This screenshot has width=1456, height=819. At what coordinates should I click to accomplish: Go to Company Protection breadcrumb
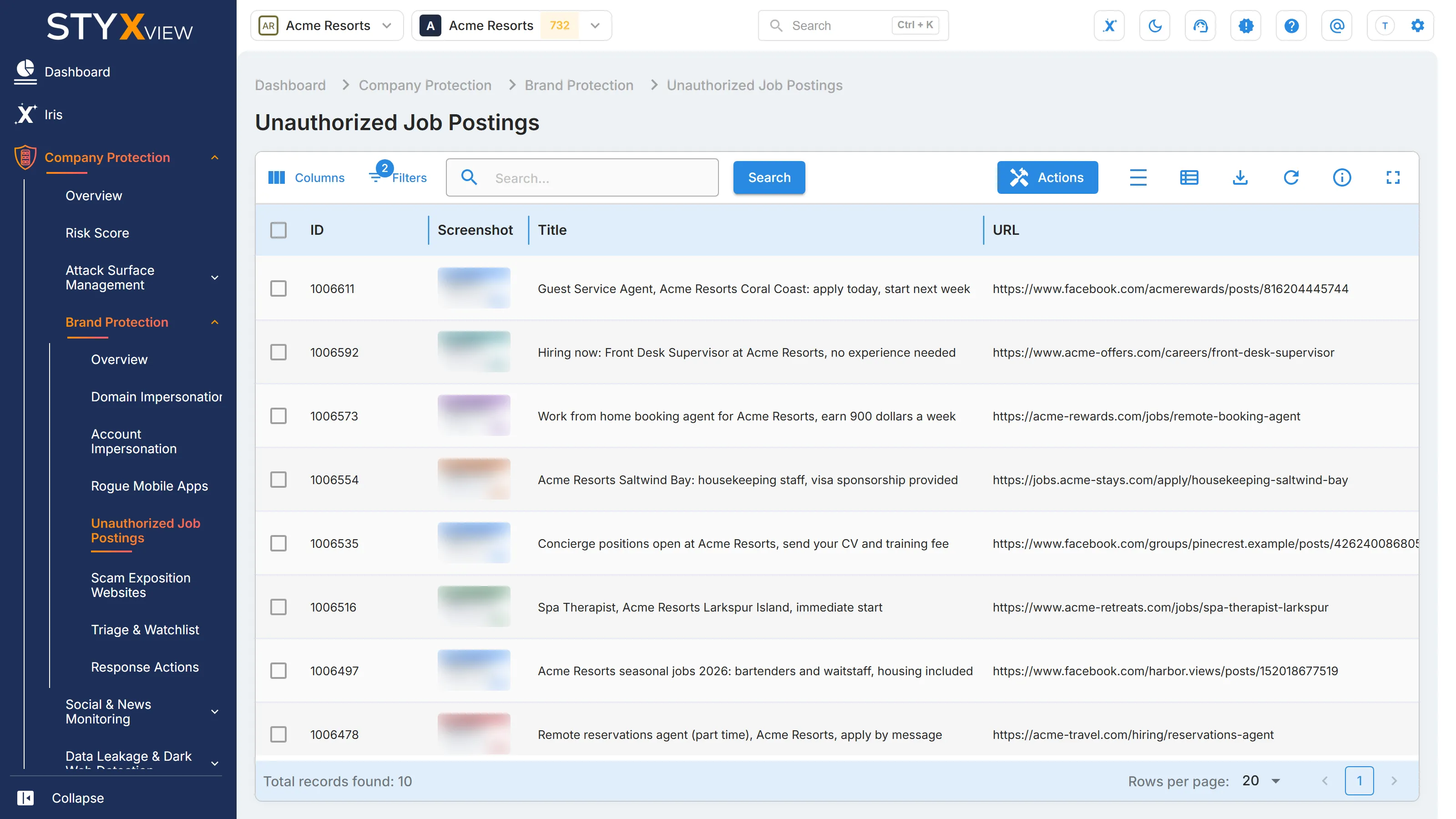(425, 86)
